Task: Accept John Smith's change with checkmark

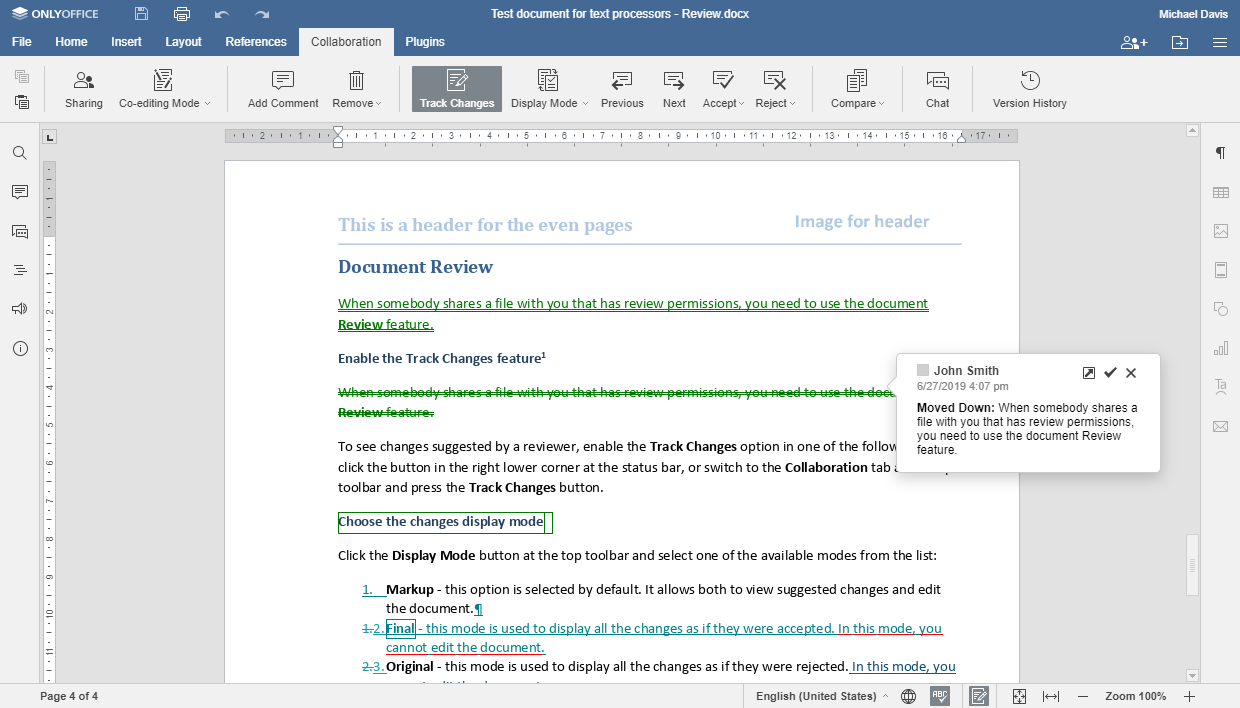Action: [x=1110, y=373]
